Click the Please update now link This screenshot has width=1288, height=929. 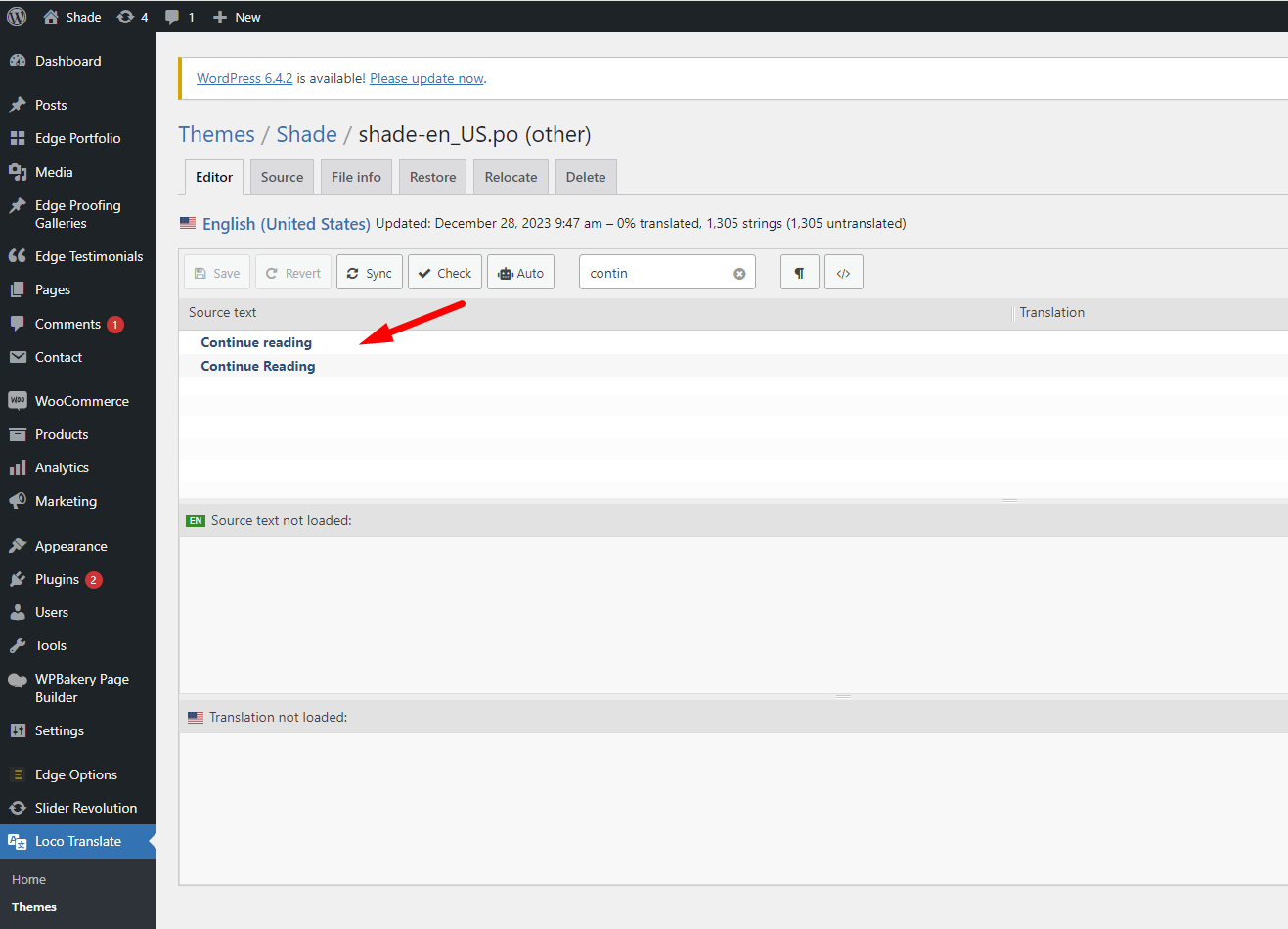426,78
